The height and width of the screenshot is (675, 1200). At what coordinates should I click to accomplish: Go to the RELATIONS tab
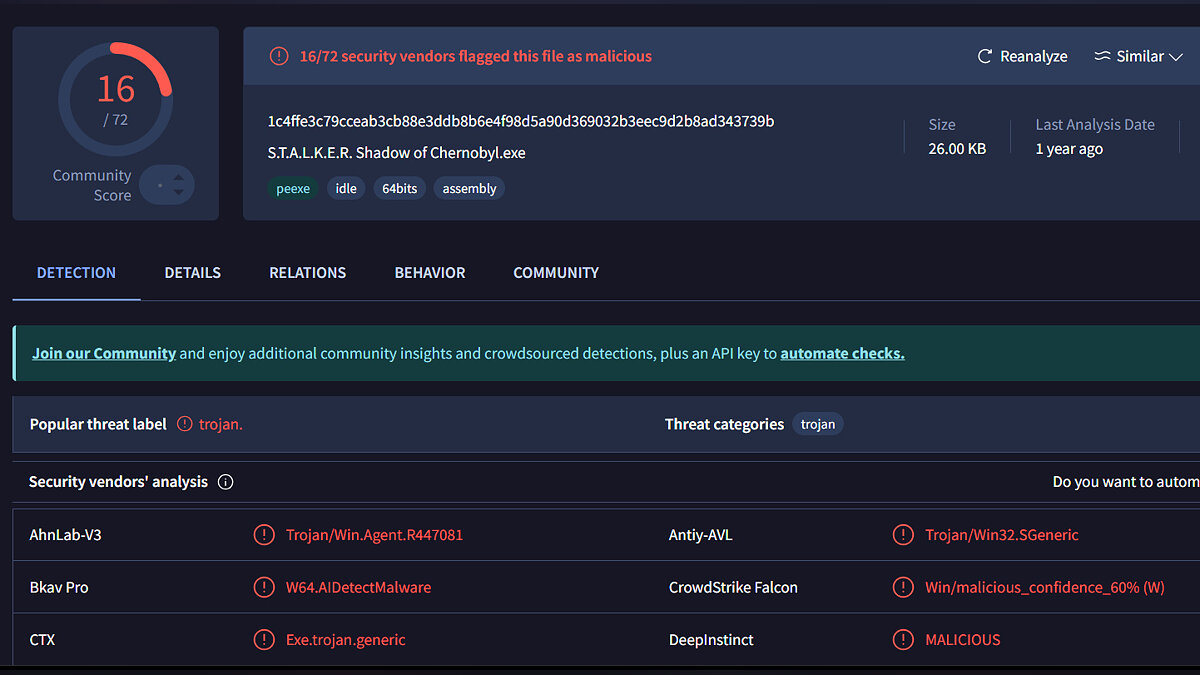tap(307, 273)
